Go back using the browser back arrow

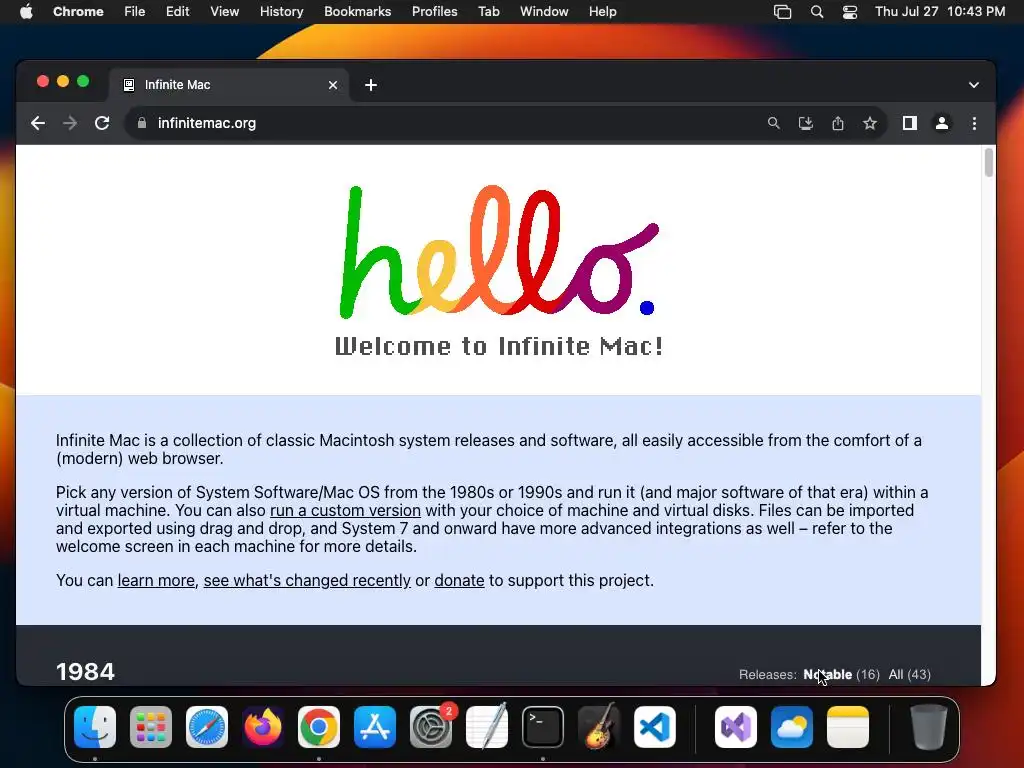pos(38,123)
